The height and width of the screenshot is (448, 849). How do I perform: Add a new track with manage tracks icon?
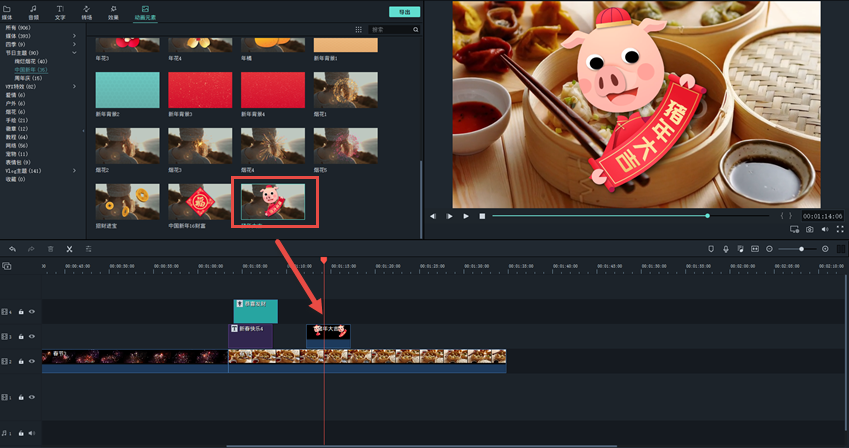click(6, 266)
